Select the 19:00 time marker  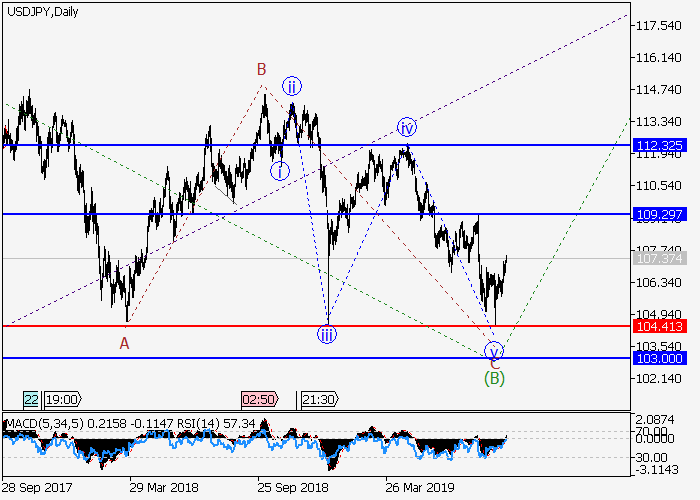point(56,399)
